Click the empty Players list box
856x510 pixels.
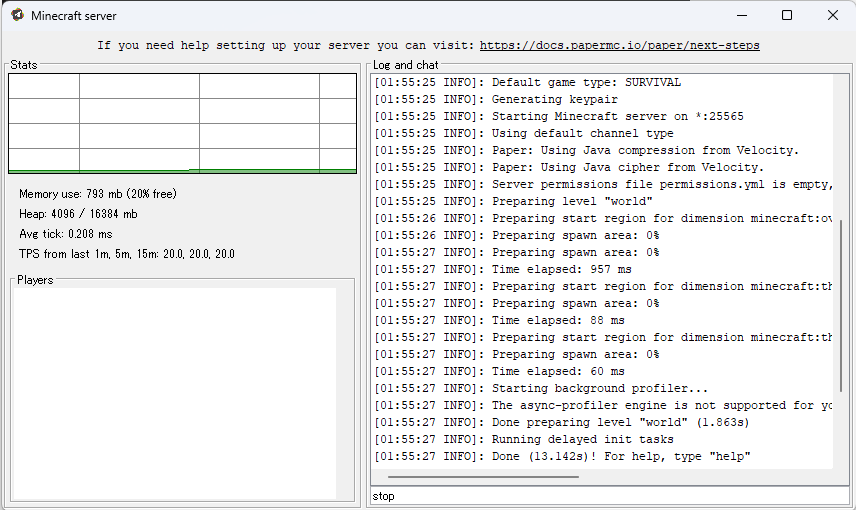(x=175, y=393)
